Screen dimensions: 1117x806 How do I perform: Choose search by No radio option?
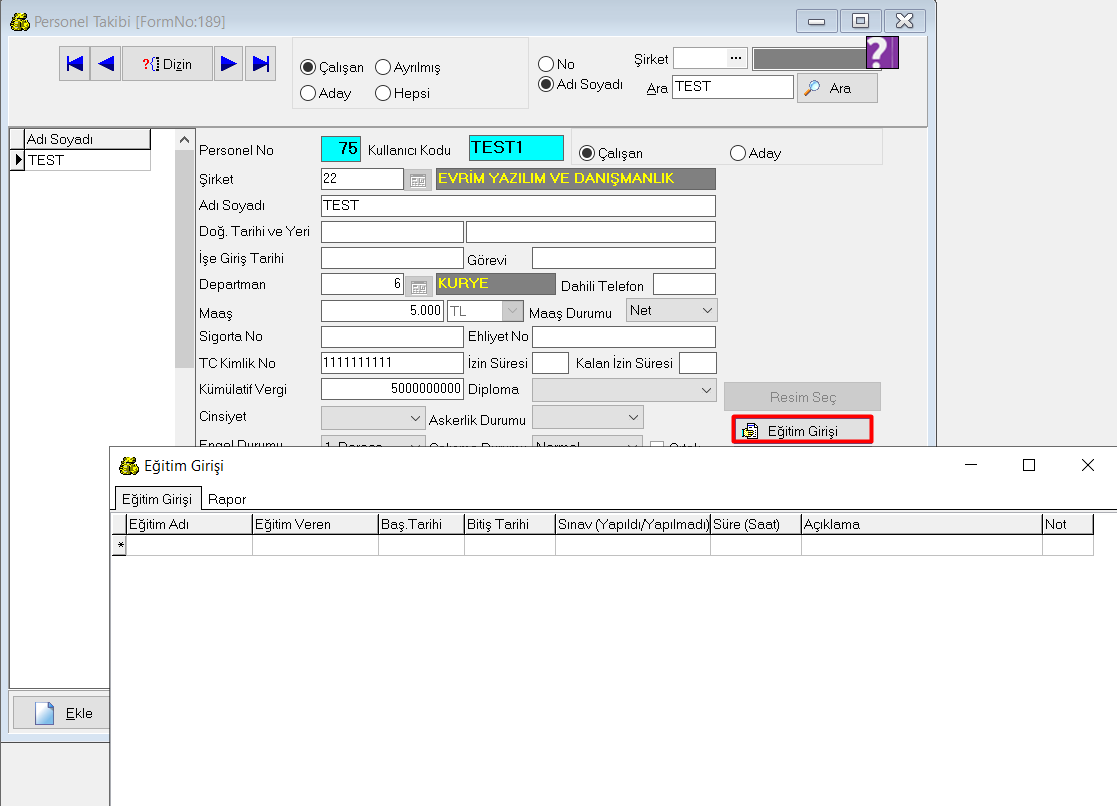546,64
